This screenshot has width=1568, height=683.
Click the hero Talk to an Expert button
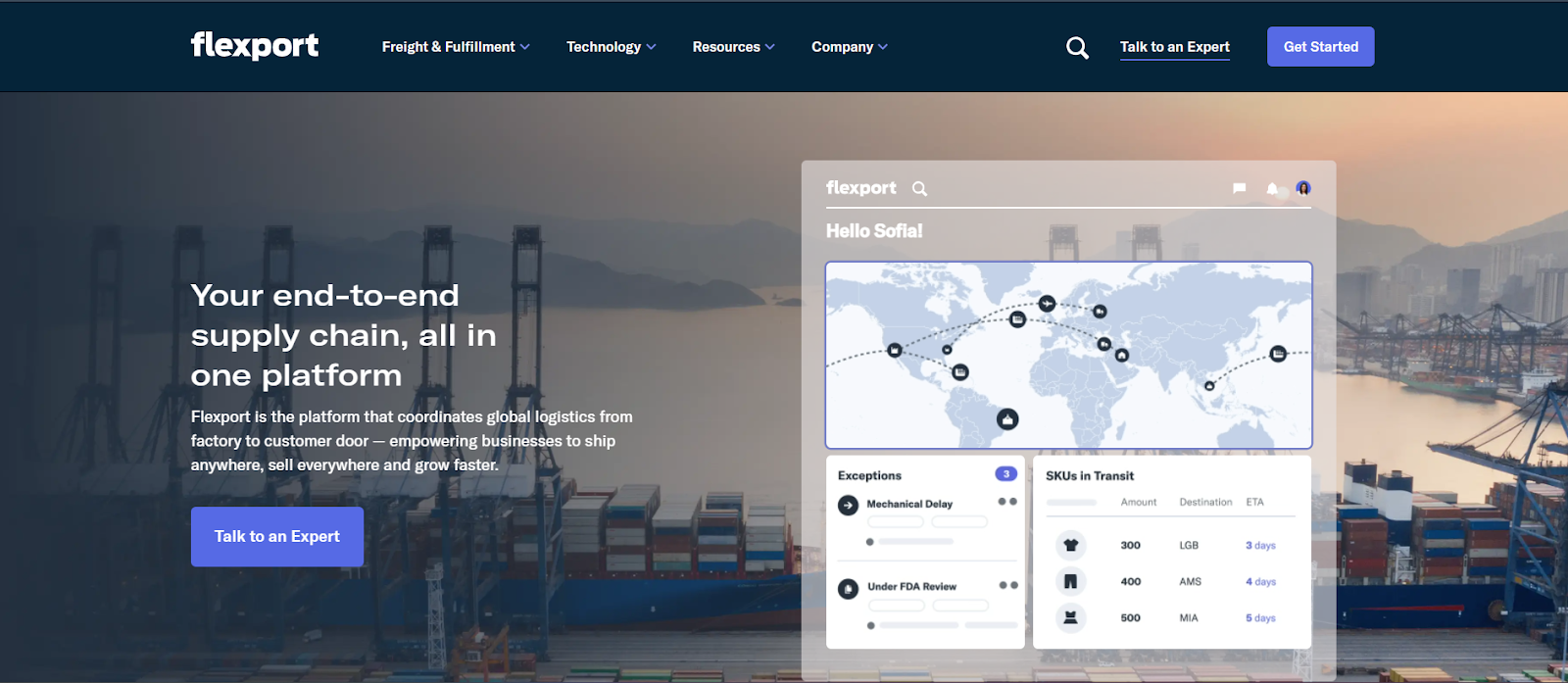coord(277,536)
